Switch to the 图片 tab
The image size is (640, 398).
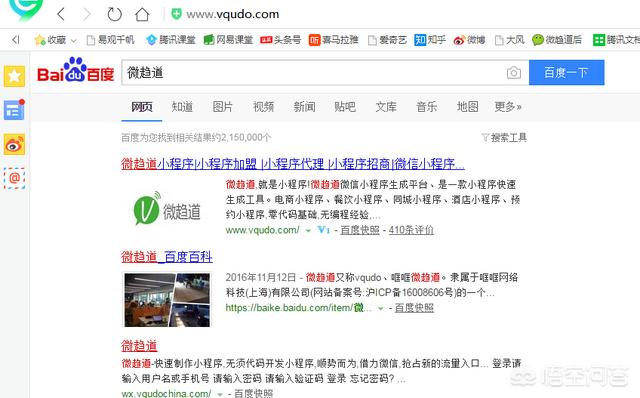[x=222, y=107]
